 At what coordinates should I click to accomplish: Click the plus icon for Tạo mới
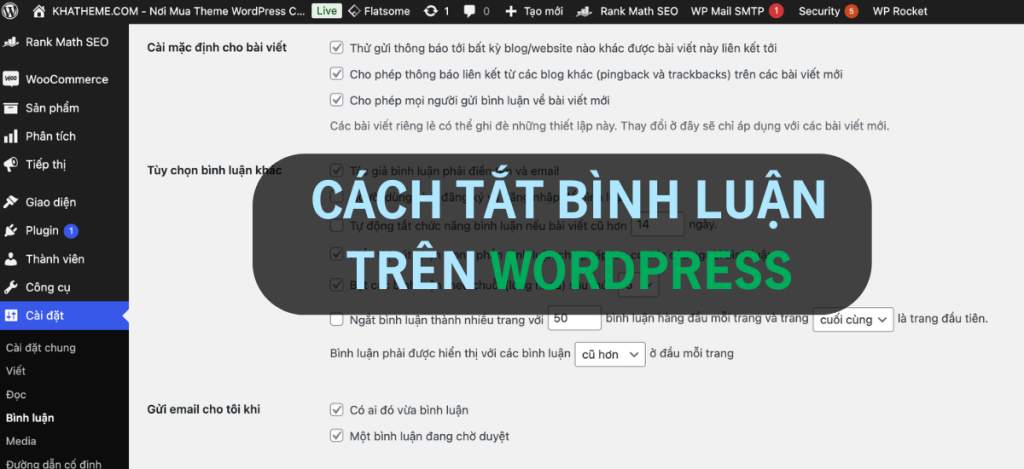[511, 11]
